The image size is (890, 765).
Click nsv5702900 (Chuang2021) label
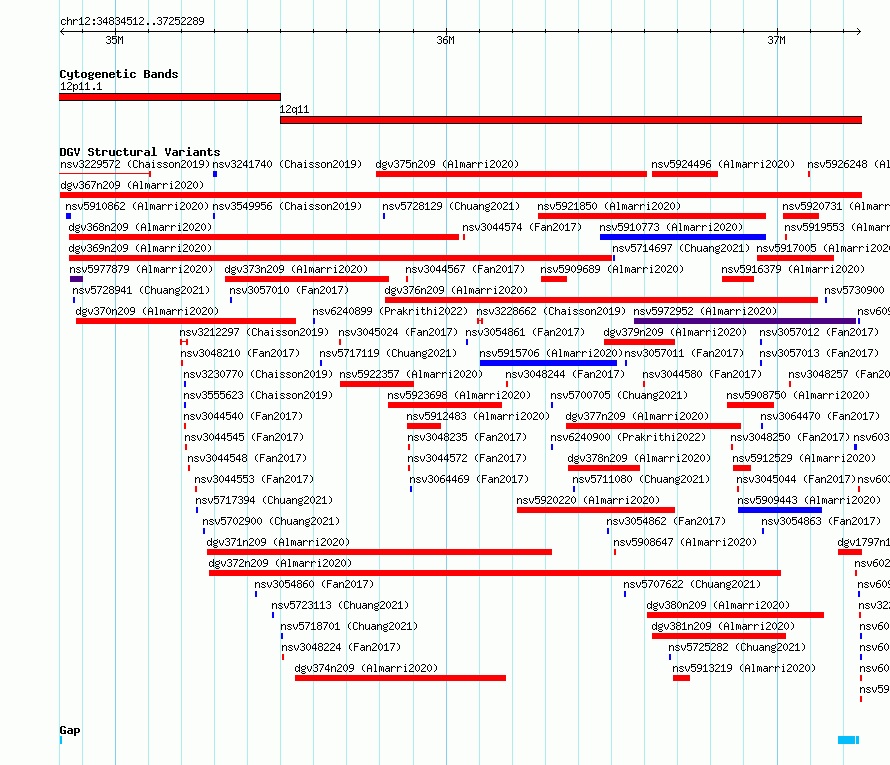coord(271,521)
